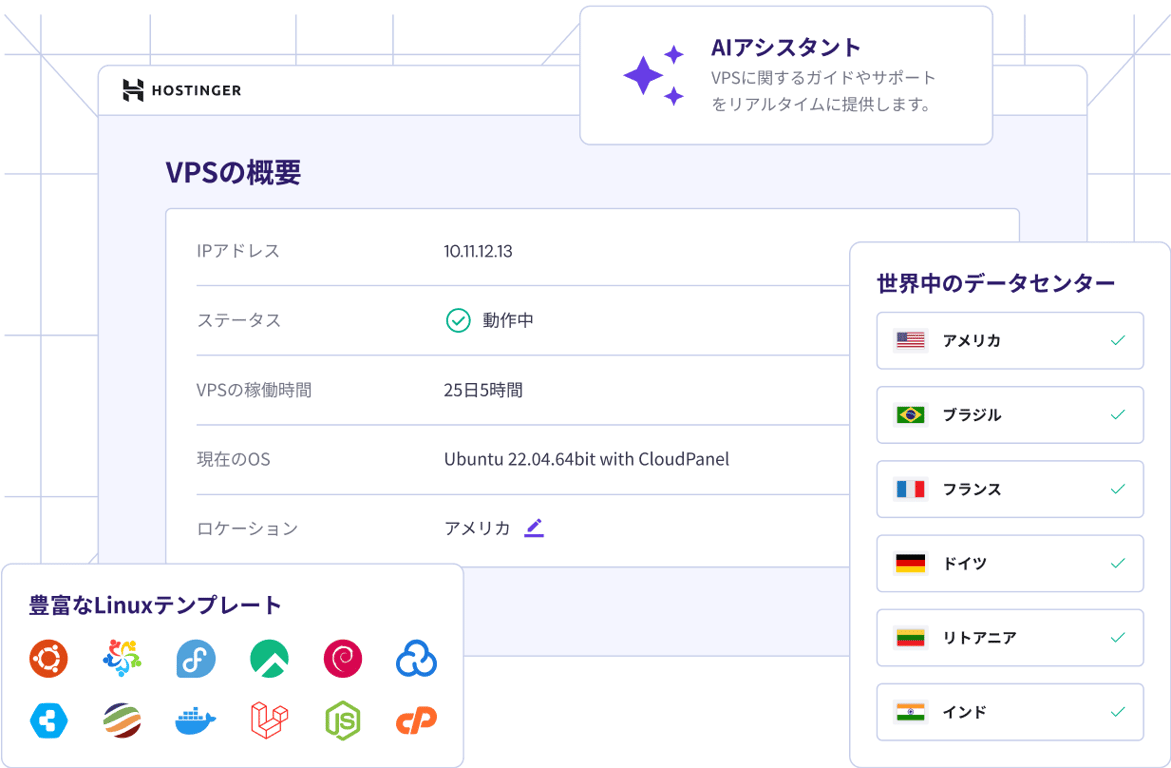1171x768 pixels.
Task: Click the Brazil flag icon
Action: point(910,415)
